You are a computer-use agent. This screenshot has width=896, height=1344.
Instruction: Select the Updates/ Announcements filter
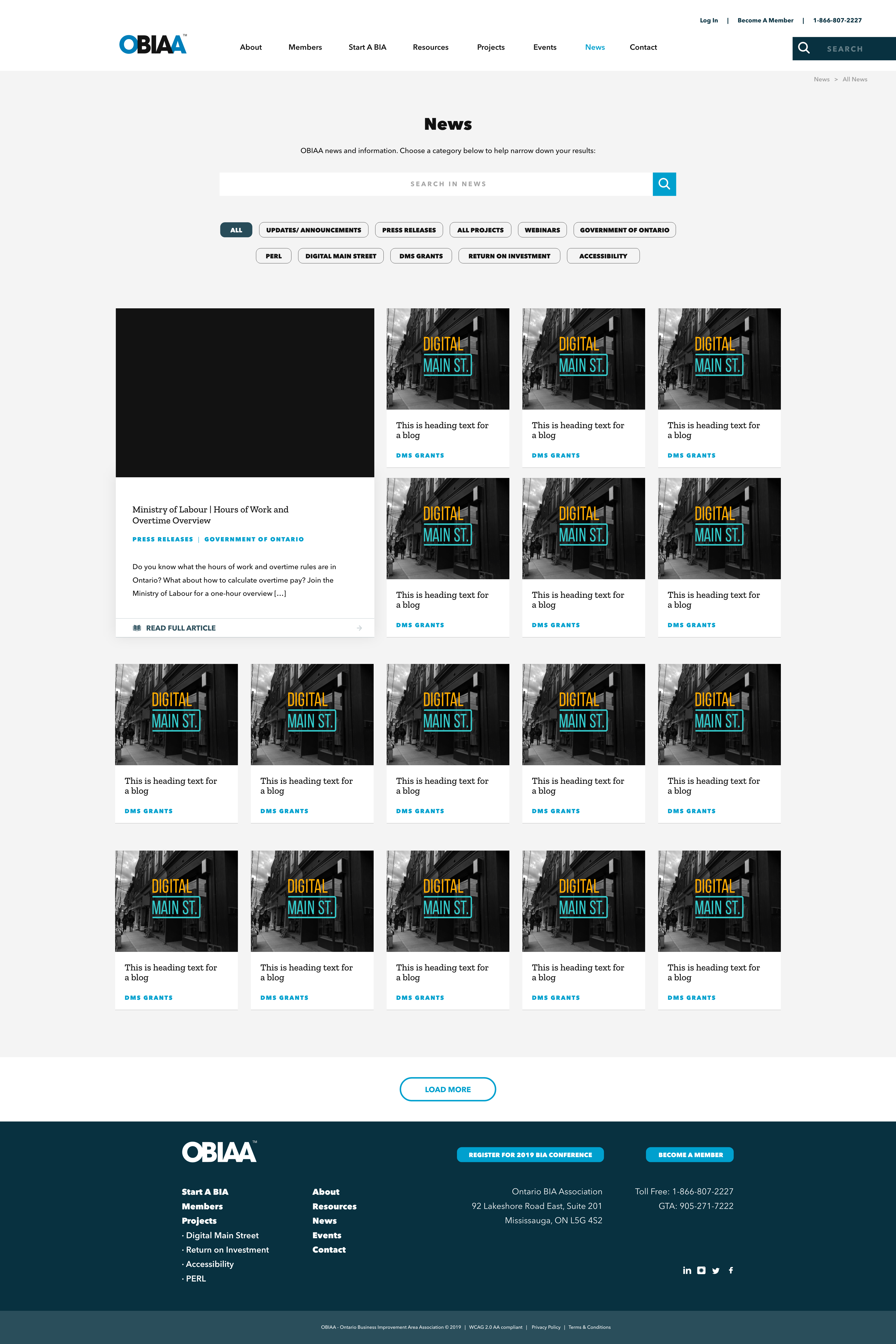pyautogui.click(x=314, y=230)
